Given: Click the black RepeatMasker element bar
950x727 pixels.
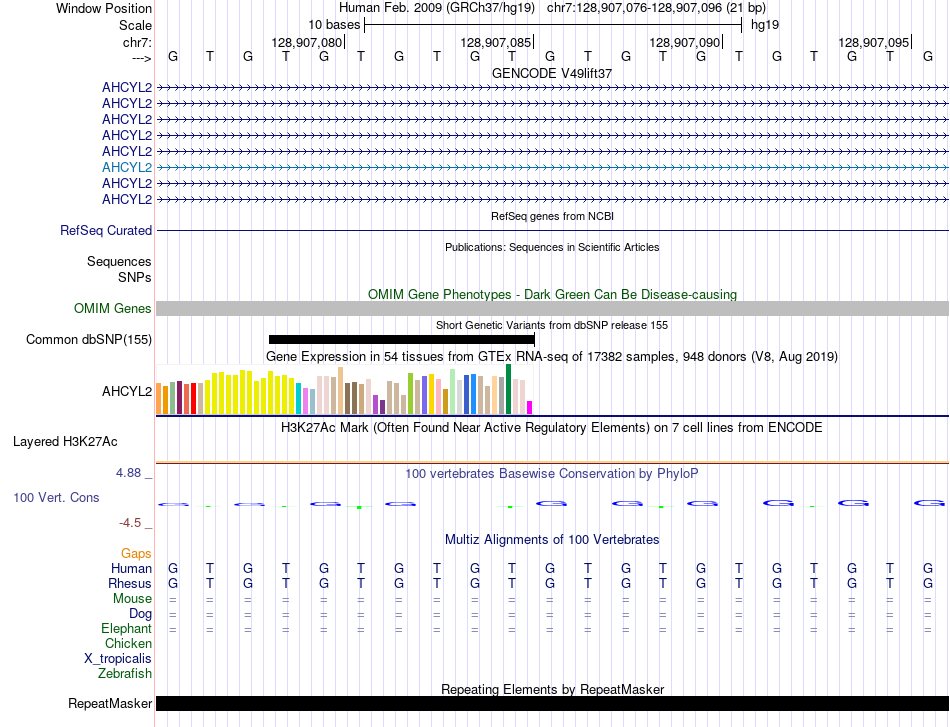Looking at the screenshot, I should pos(552,704).
